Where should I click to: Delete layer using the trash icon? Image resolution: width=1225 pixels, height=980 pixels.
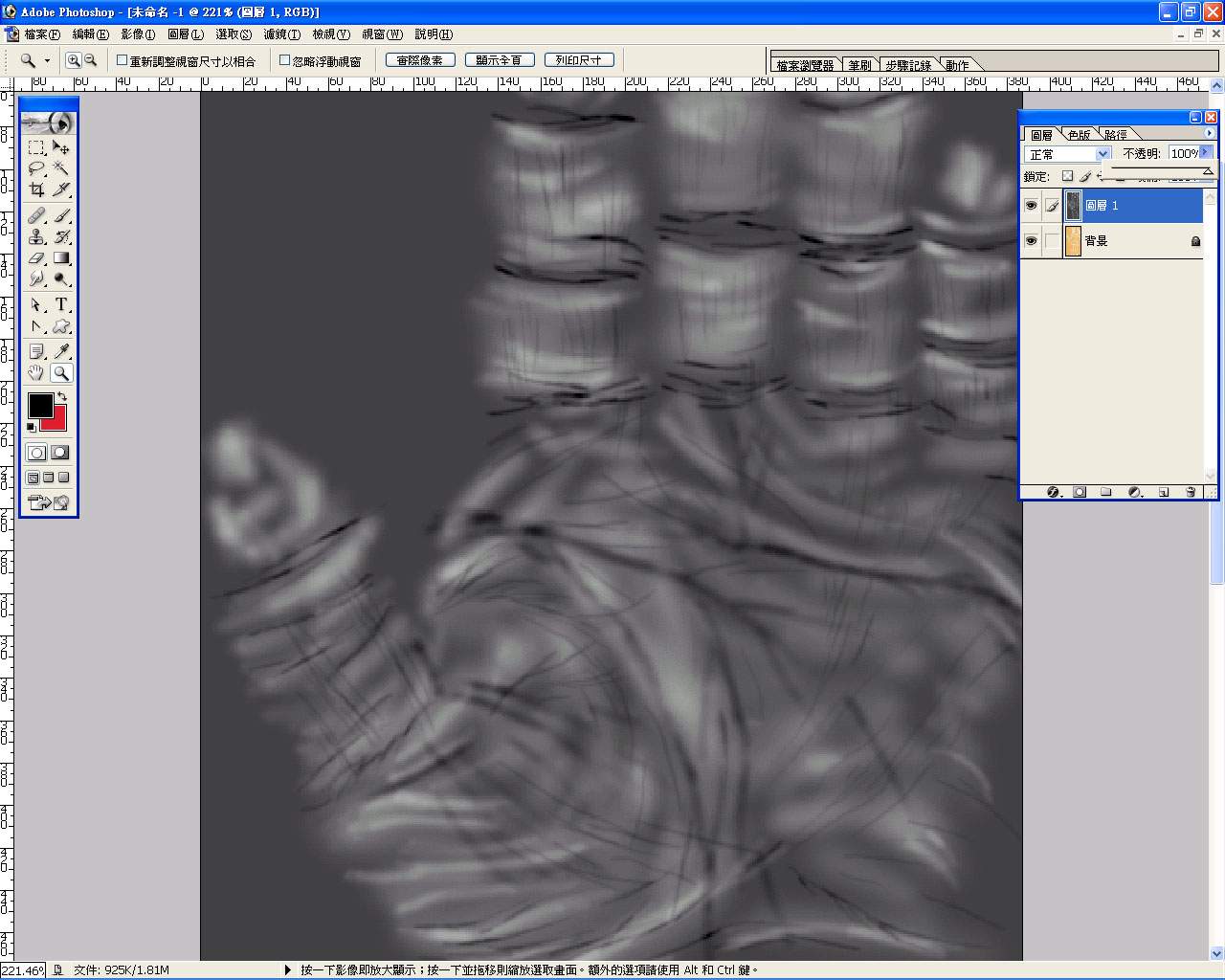(1191, 492)
